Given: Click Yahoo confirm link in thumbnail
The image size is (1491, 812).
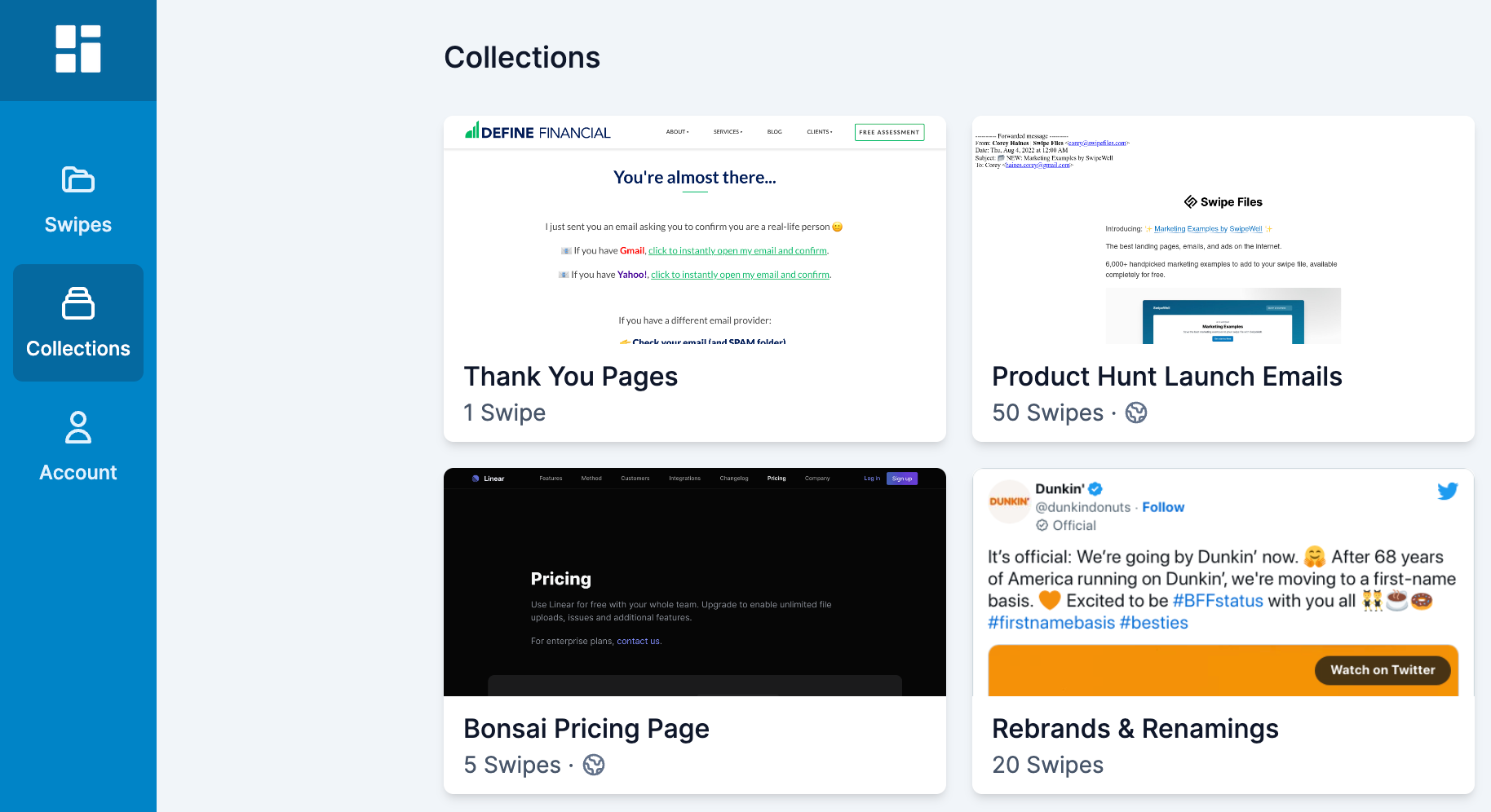Looking at the screenshot, I should (x=741, y=275).
